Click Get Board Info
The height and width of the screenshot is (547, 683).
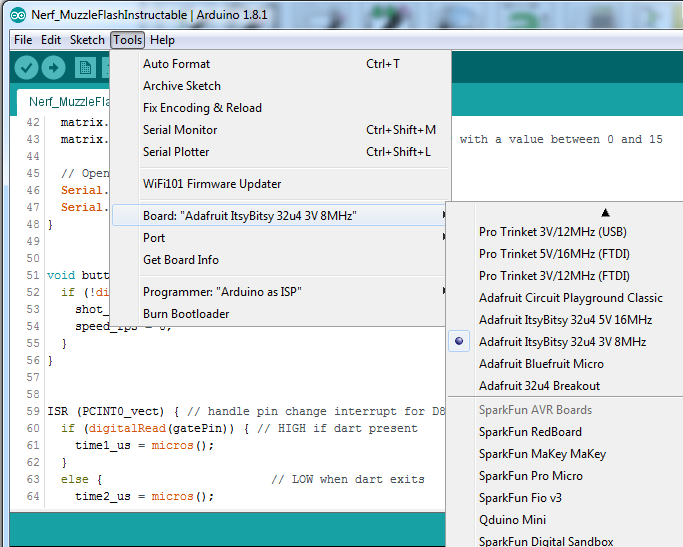pyautogui.click(x=279, y=260)
